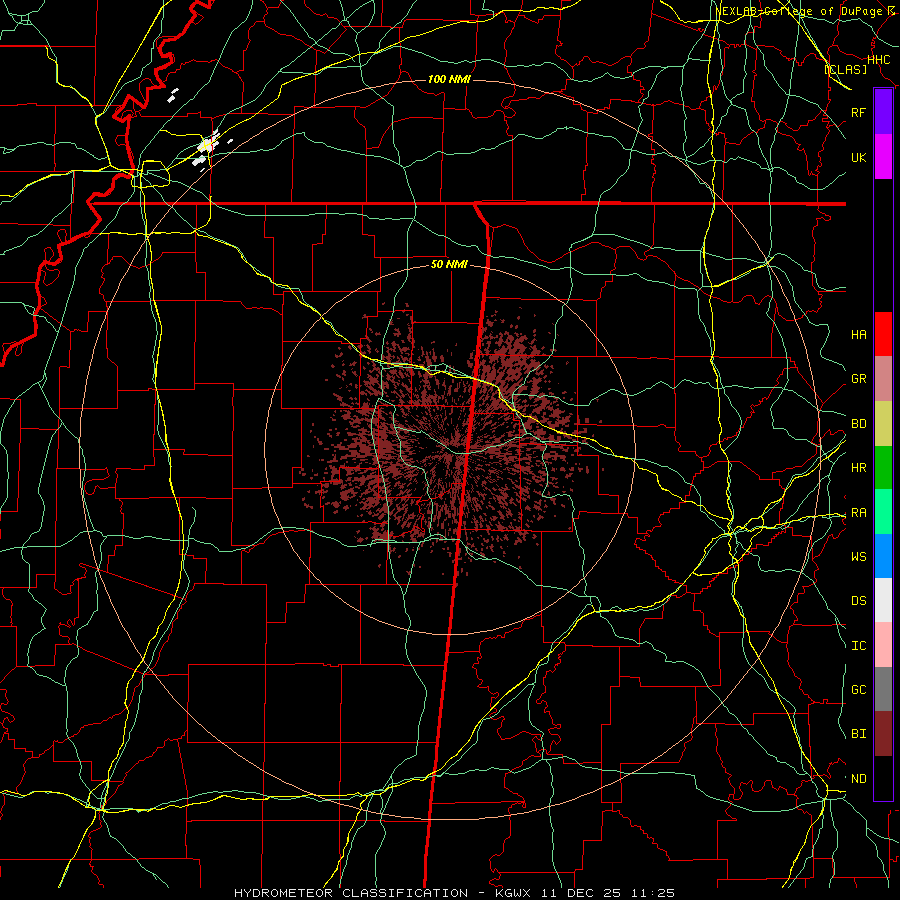Click the Hydrometeor Classification KGWX title text
The width and height of the screenshot is (900, 900).
coord(454,893)
